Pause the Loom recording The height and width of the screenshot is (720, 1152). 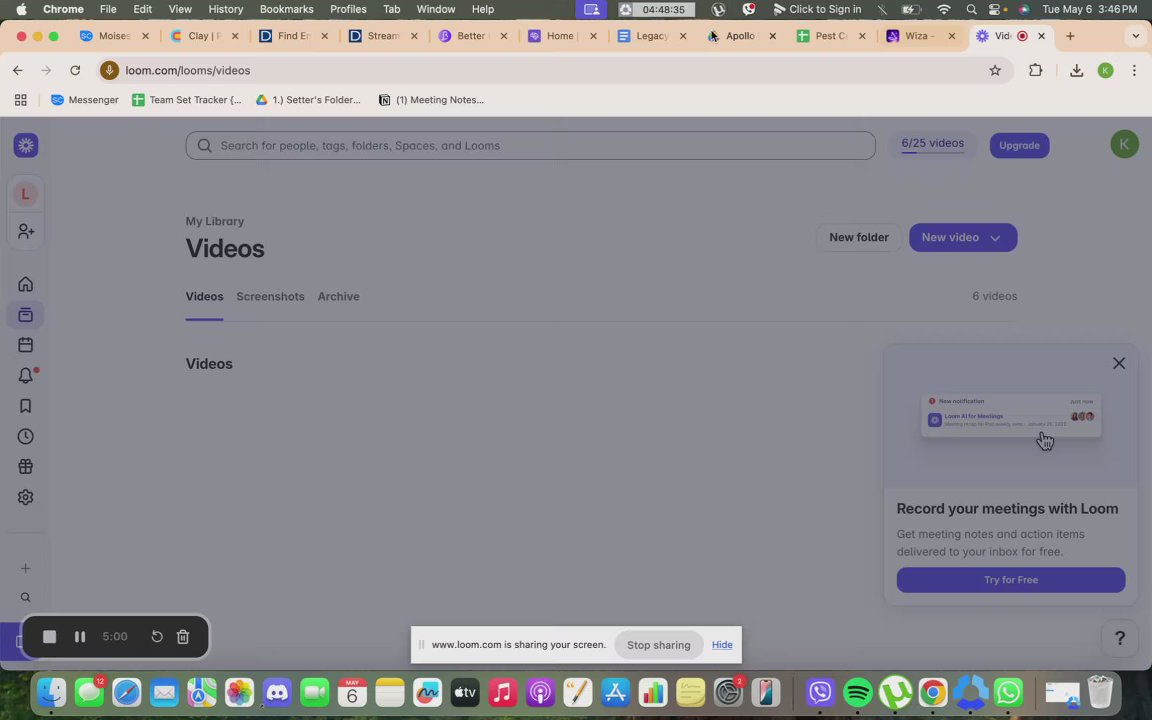80,636
